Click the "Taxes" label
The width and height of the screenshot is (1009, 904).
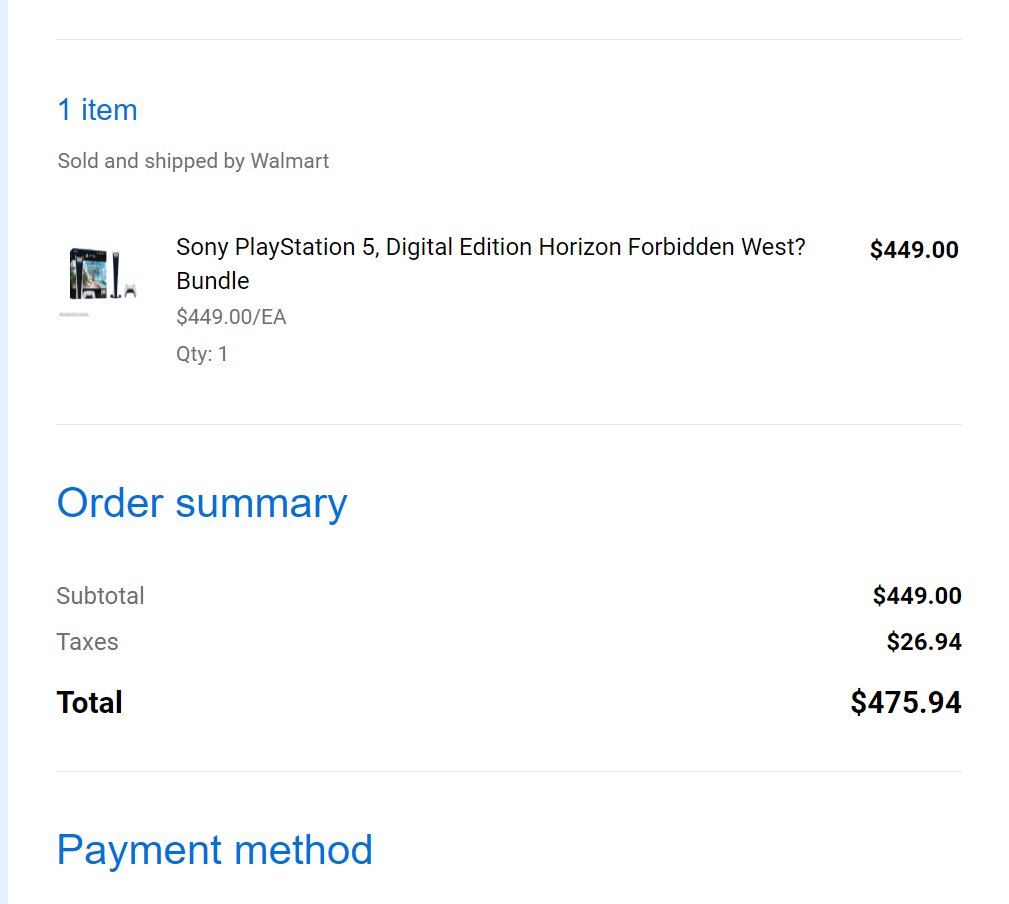[x=87, y=642]
